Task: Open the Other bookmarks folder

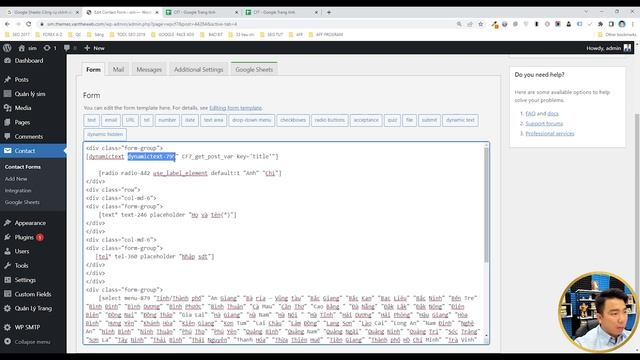Action: [x=617, y=35]
